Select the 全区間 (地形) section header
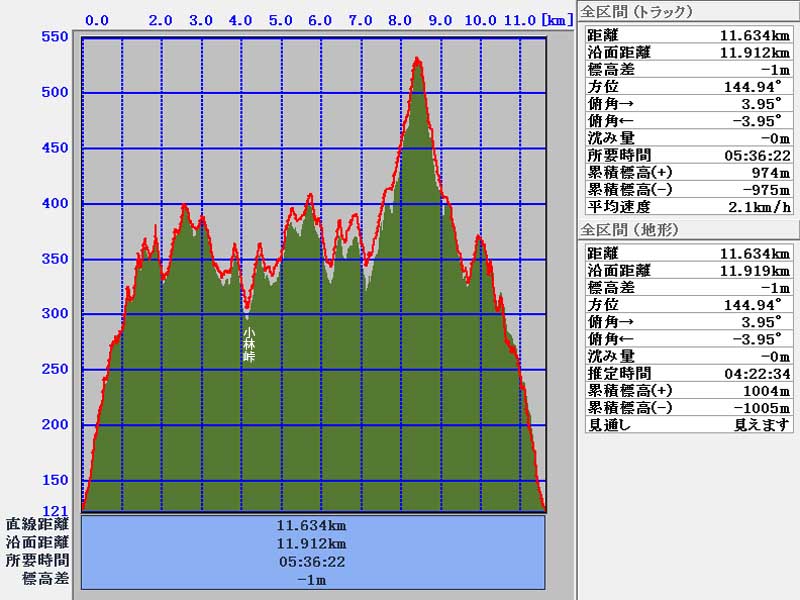The height and width of the screenshot is (600, 800). (x=630, y=231)
